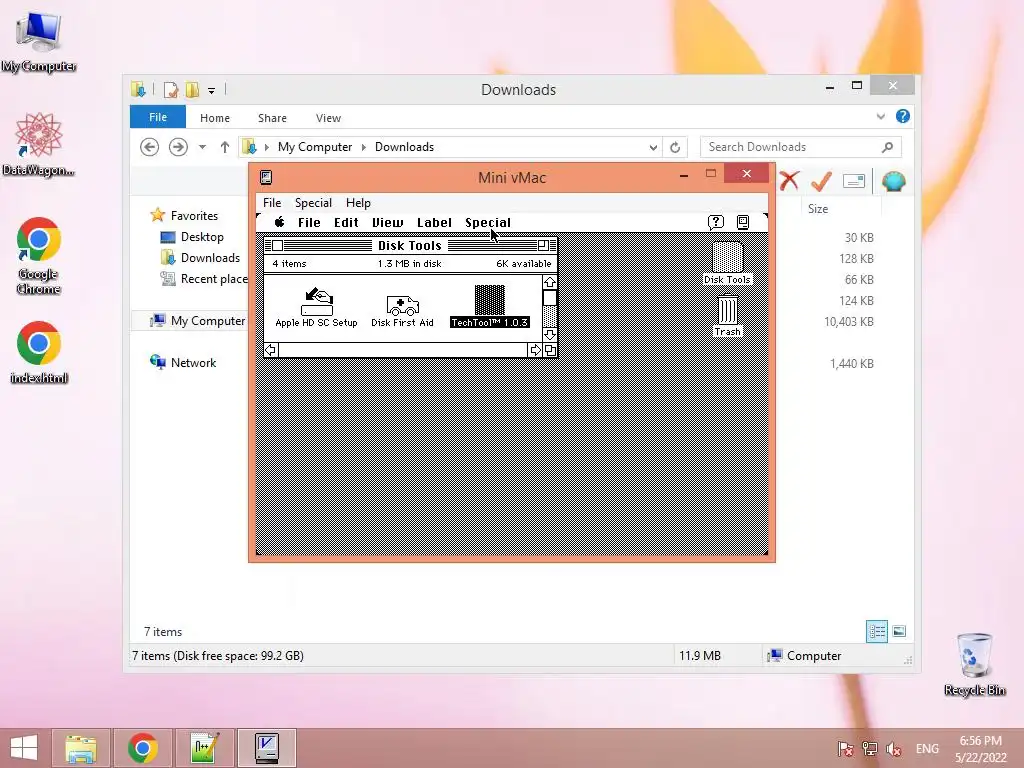The height and width of the screenshot is (768, 1024).
Task: Open the Mac Finder View menu
Action: point(387,222)
